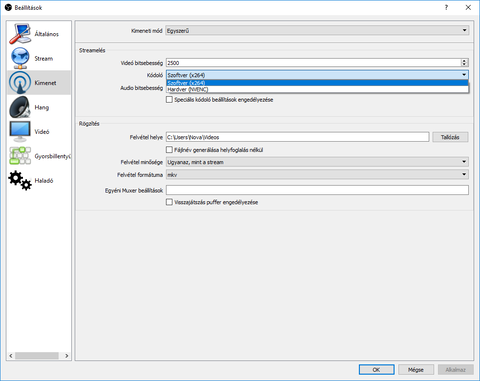
Task: Click the Felvétel helye path field
Action: coord(297,137)
